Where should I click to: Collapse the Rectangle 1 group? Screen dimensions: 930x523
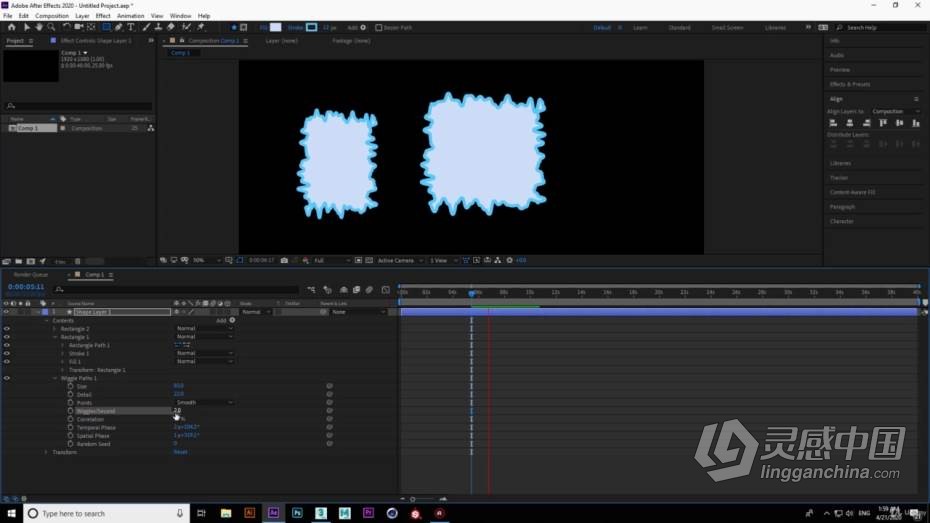[x=55, y=337]
